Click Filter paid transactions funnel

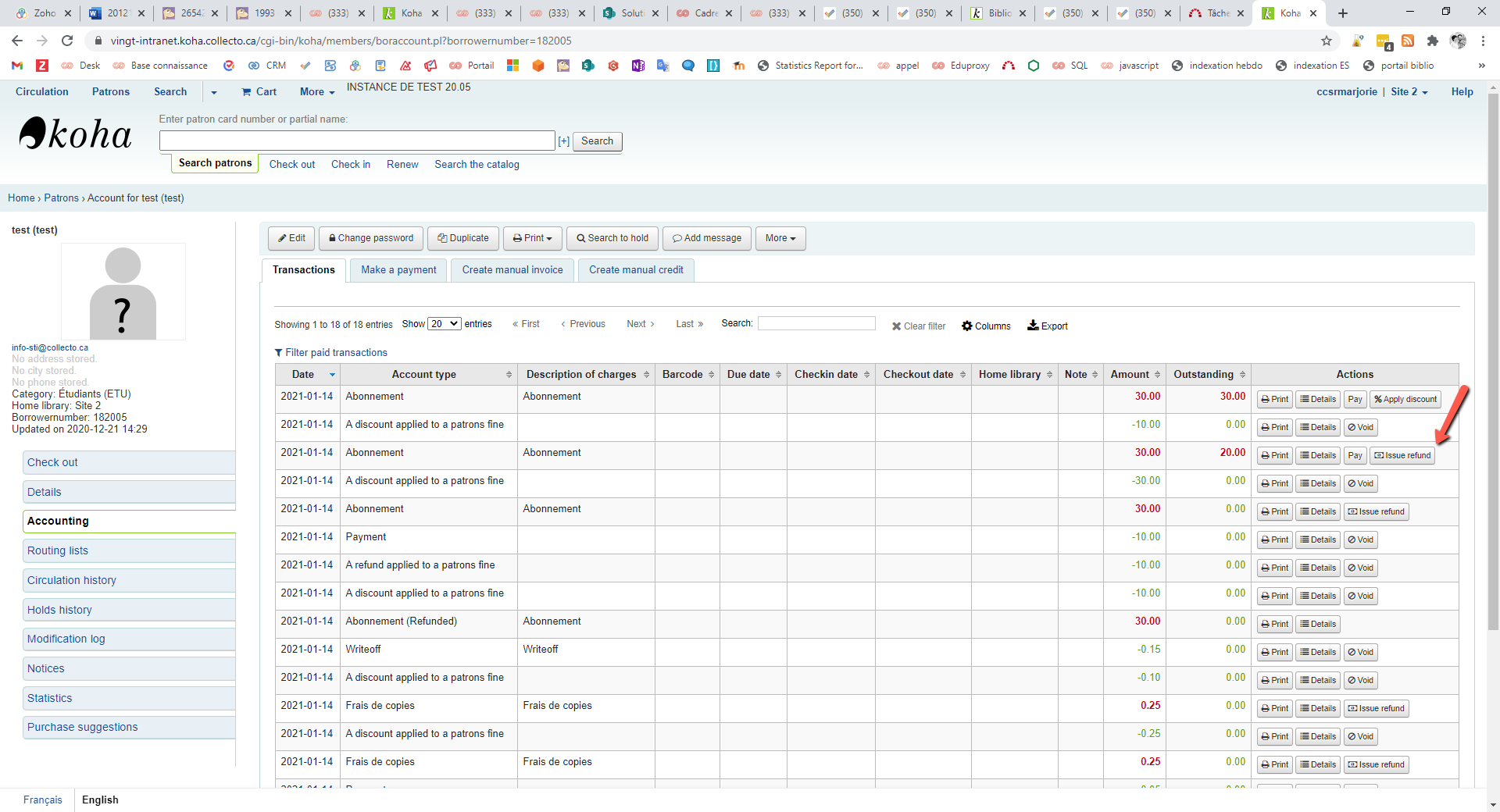pos(278,353)
